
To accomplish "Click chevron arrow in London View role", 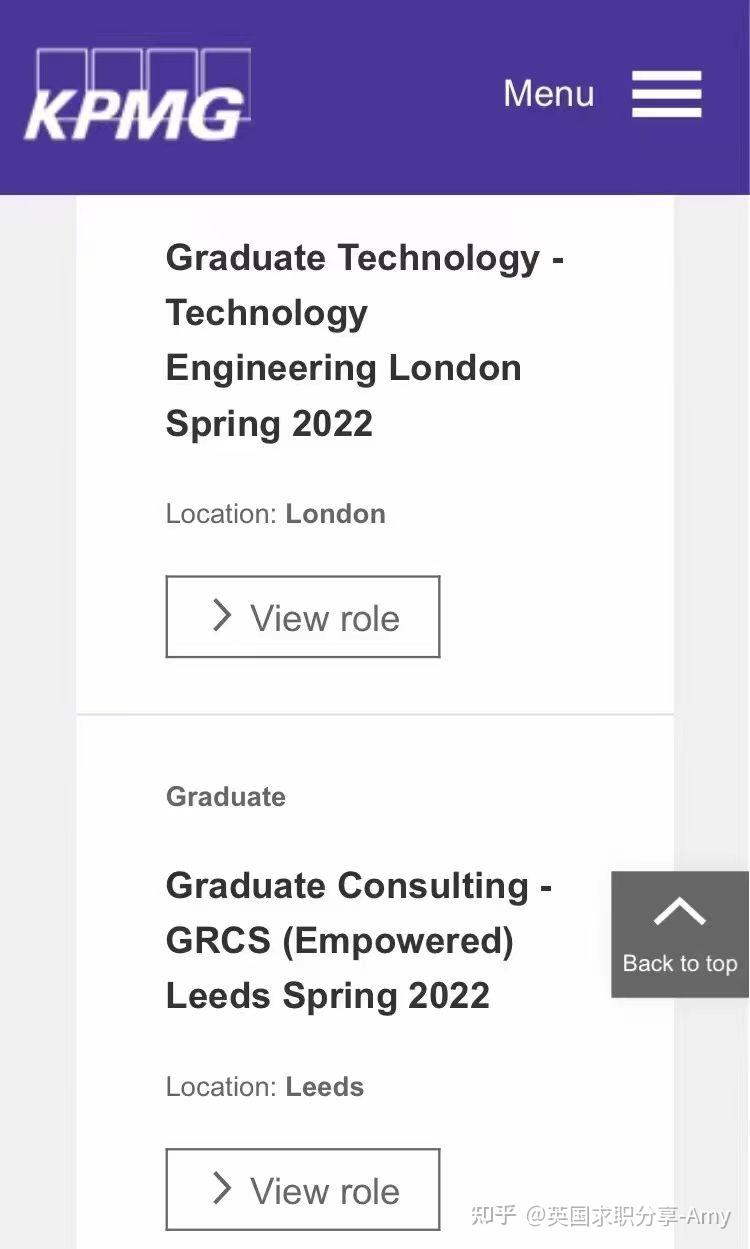I will coord(222,616).
